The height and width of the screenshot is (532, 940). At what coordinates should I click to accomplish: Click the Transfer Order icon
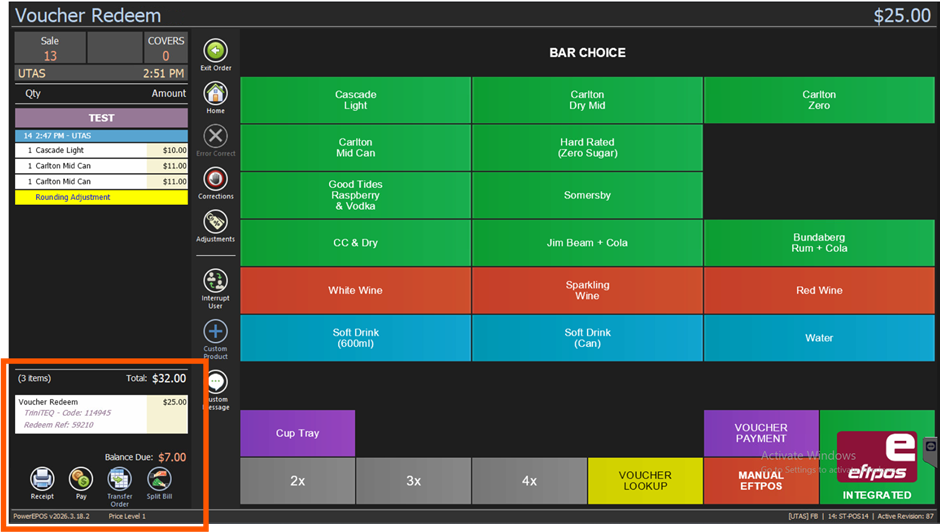click(119, 479)
